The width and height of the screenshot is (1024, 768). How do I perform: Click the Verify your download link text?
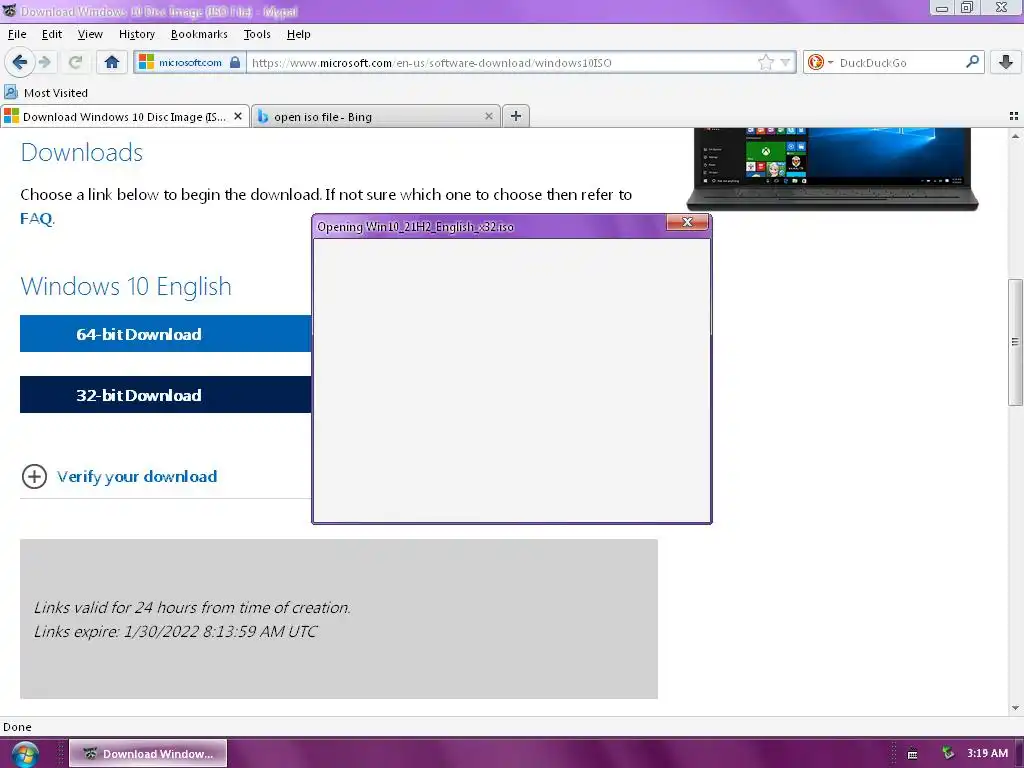point(137,476)
